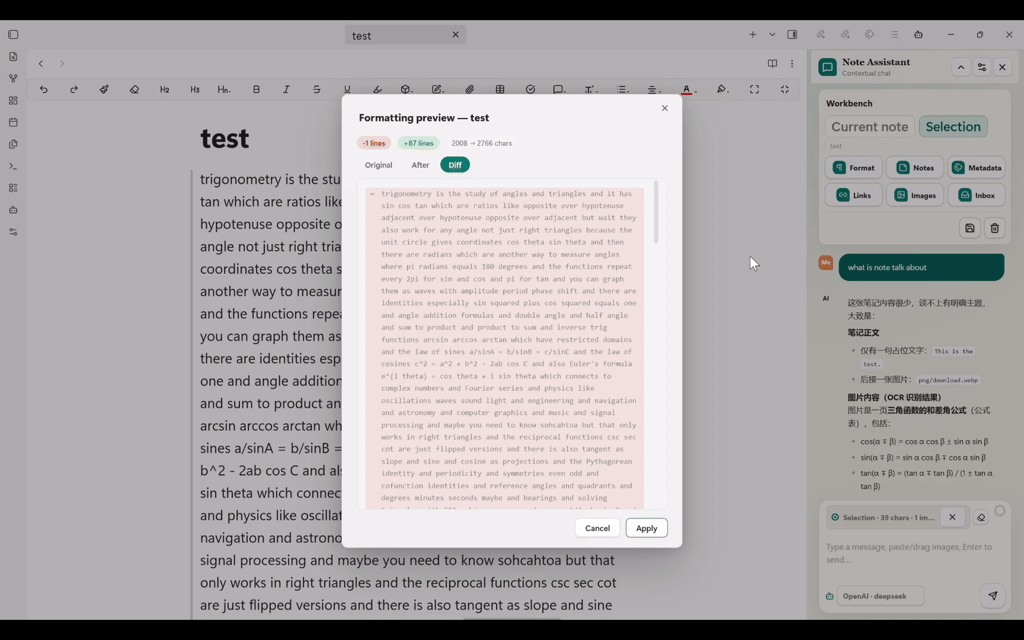Switch to the Diff preview tab
This screenshot has height=640, width=1024.
[455, 165]
